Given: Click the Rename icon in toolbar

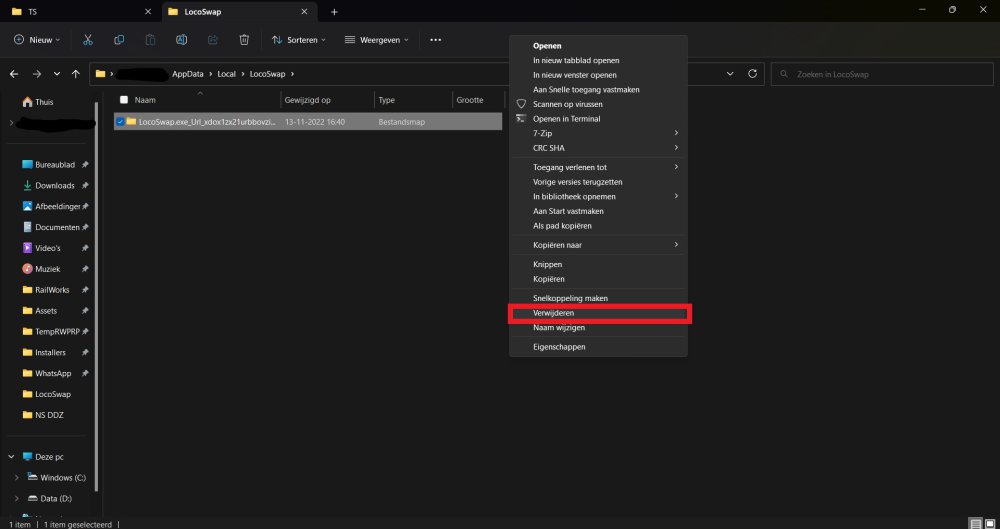Looking at the screenshot, I should click(181, 40).
